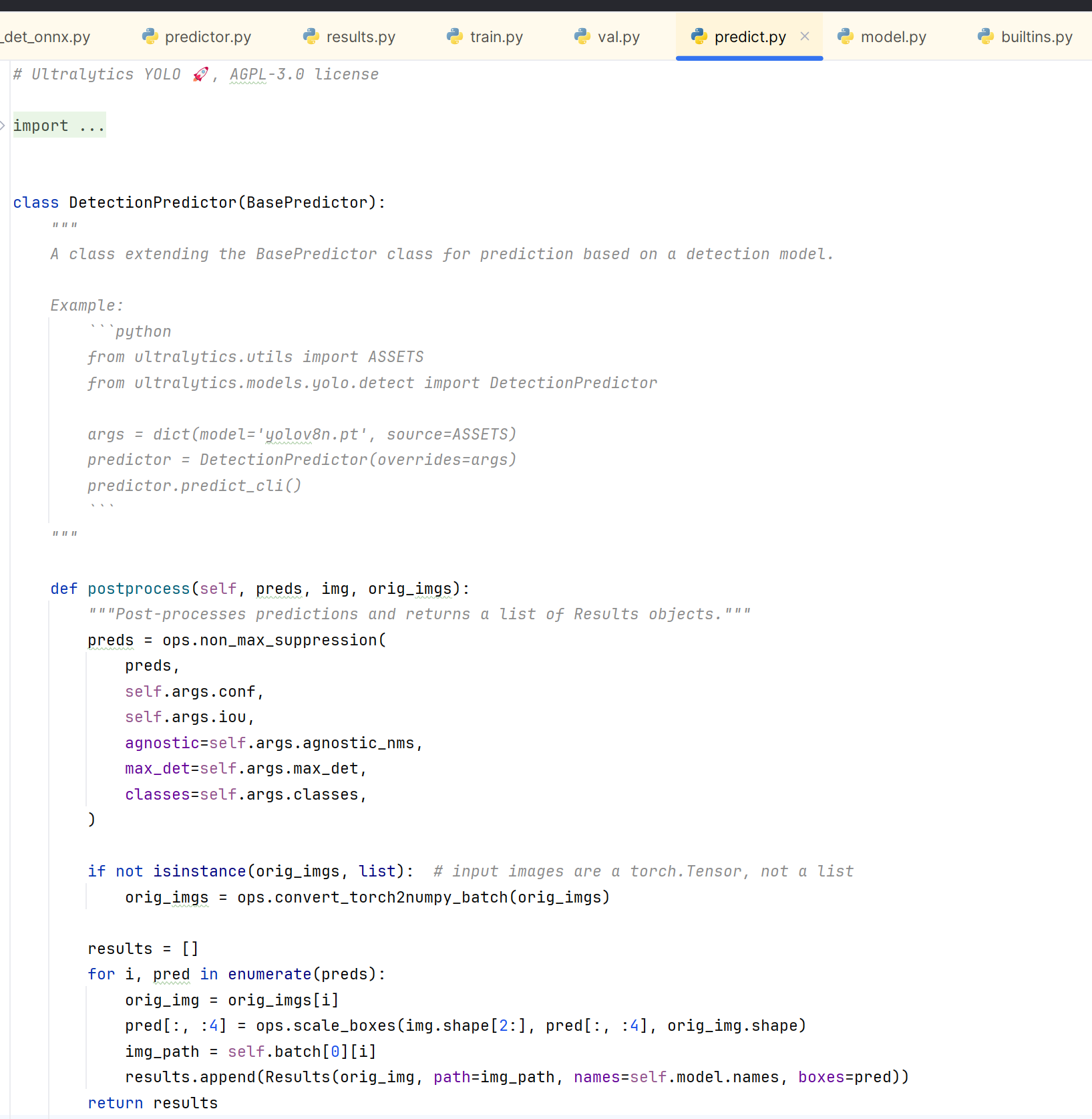This screenshot has width=1092, height=1119.
Task: Click the 'max_det' keyword argument name
Action: point(158,768)
